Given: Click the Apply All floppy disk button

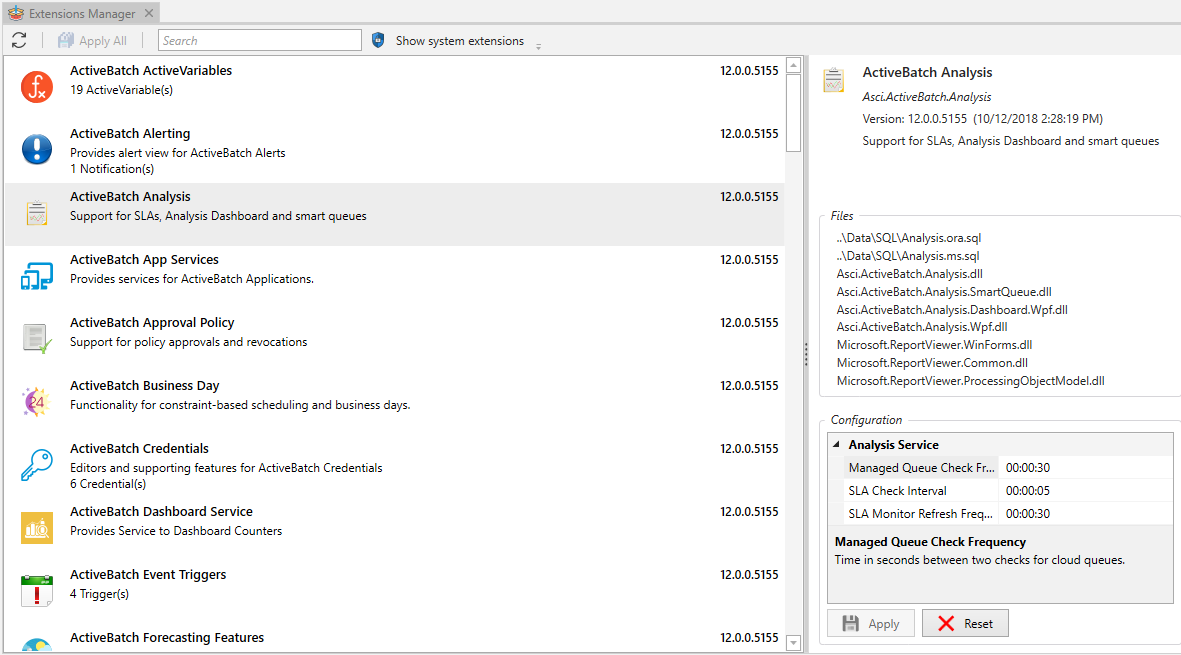Looking at the screenshot, I should pos(93,41).
